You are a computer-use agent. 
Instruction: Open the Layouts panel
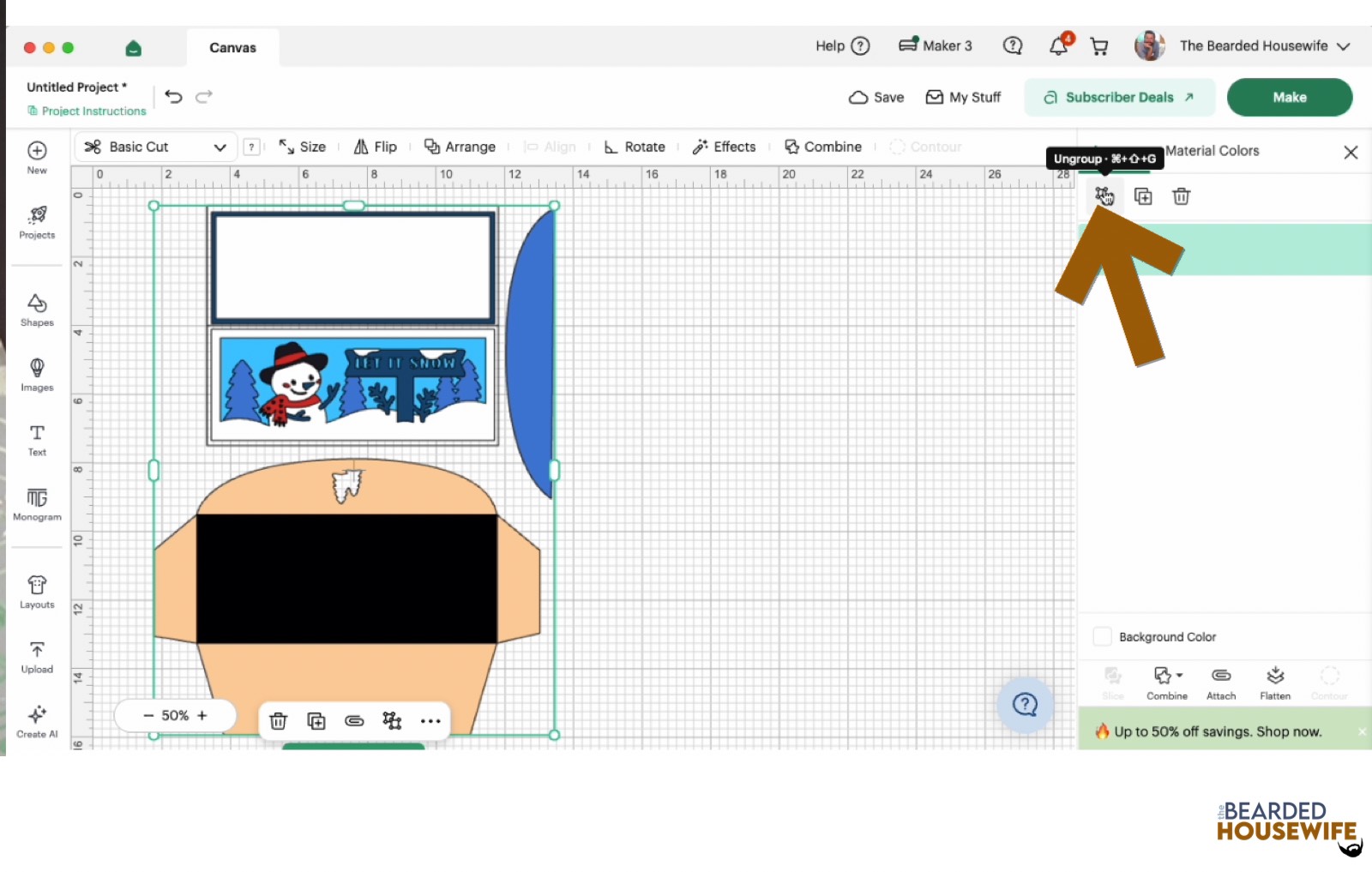tap(37, 592)
